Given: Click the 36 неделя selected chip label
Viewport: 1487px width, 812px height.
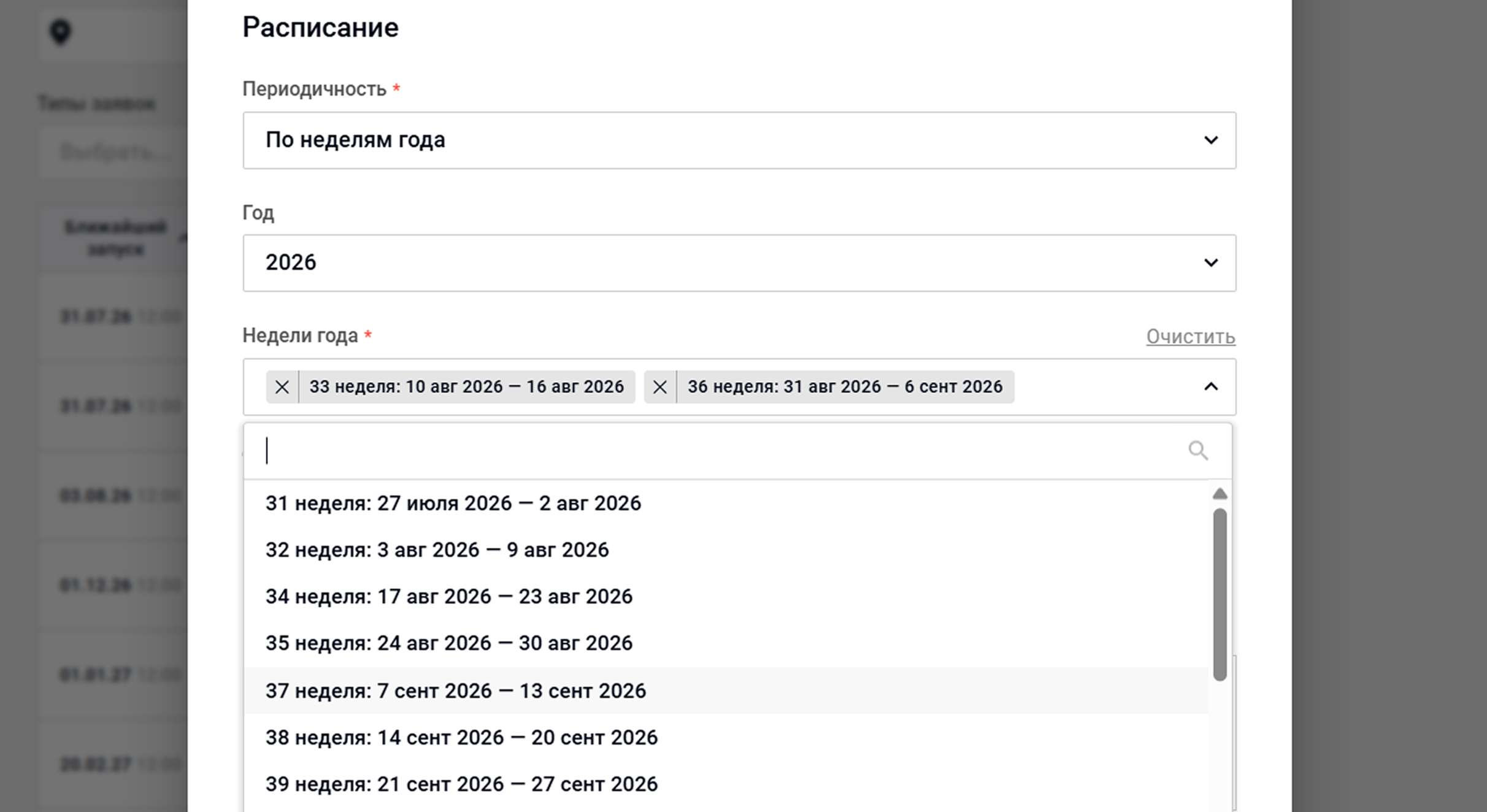Looking at the screenshot, I should point(845,387).
